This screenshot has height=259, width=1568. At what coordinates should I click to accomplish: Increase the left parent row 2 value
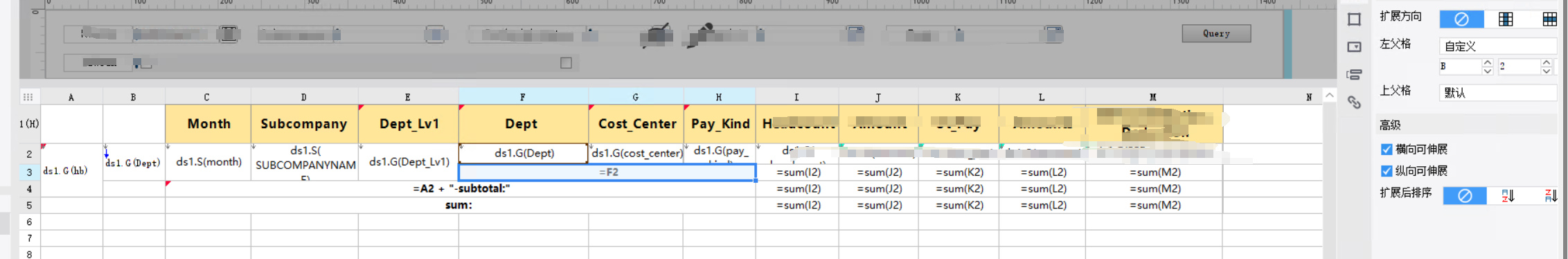point(1547,62)
